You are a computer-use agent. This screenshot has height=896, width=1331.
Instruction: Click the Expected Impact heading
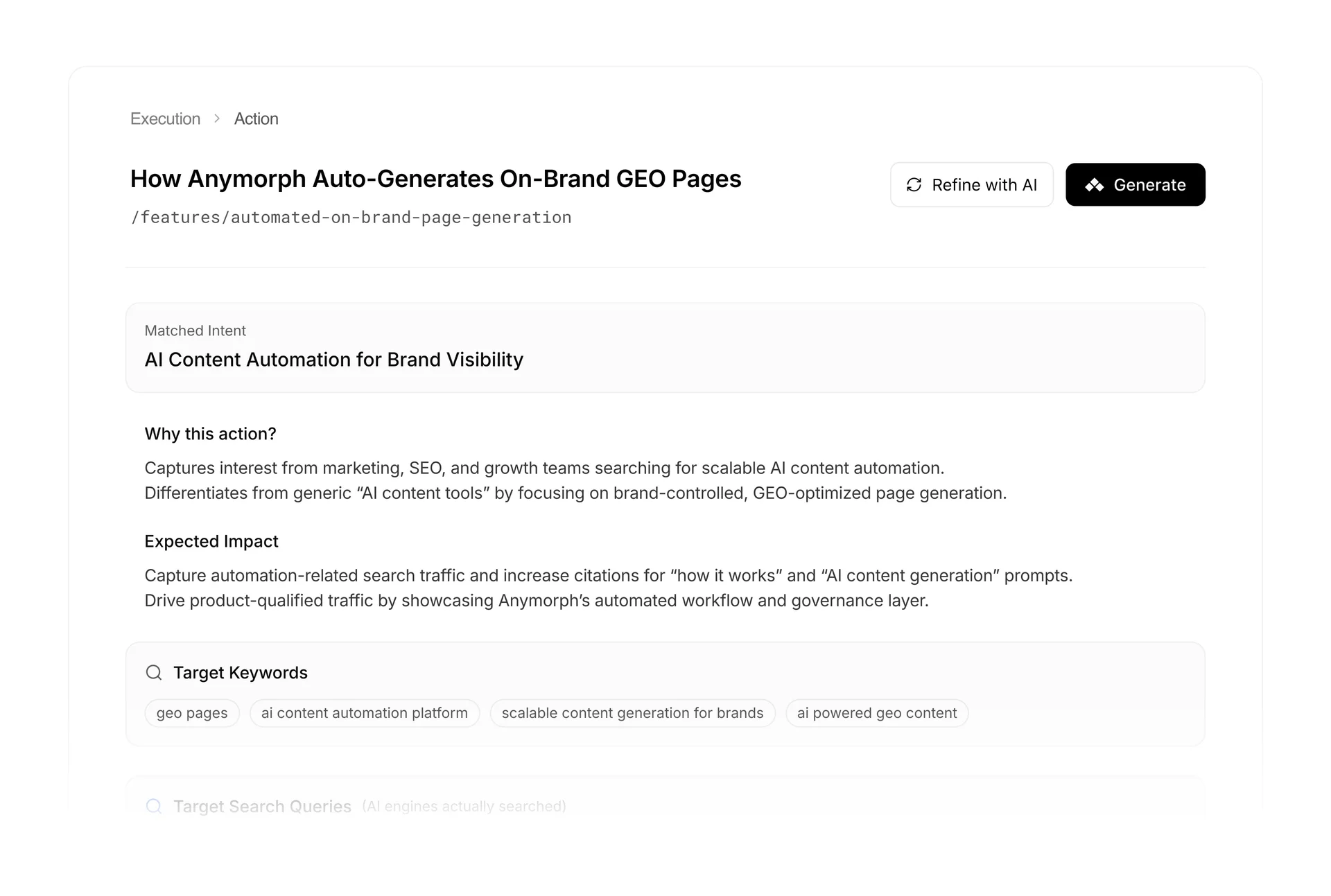click(x=211, y=541)
